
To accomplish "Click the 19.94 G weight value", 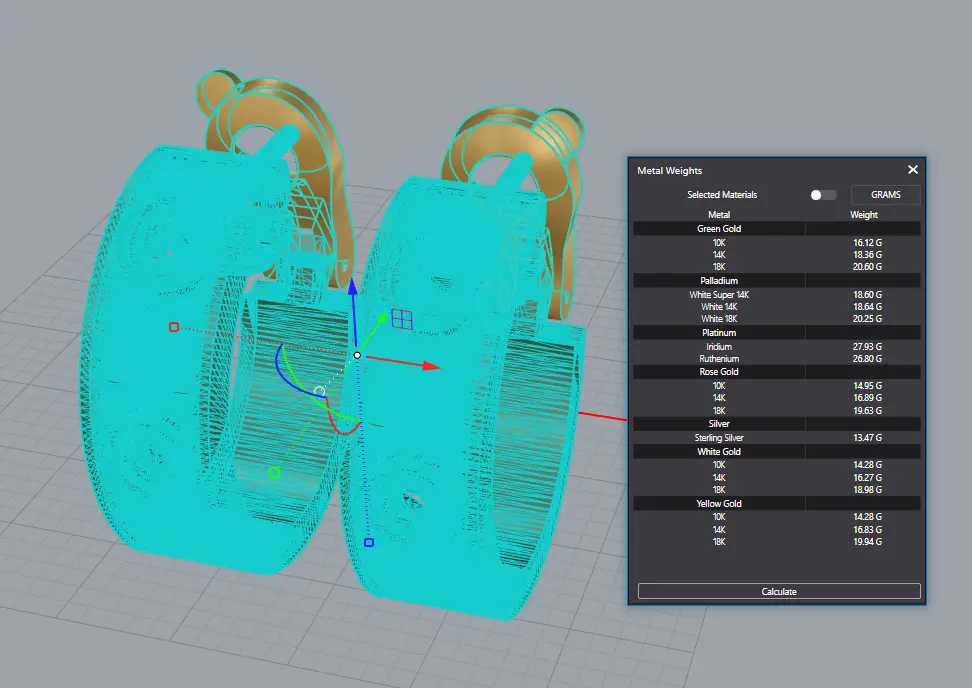I will pyautogui.click(x=867, y=542).
